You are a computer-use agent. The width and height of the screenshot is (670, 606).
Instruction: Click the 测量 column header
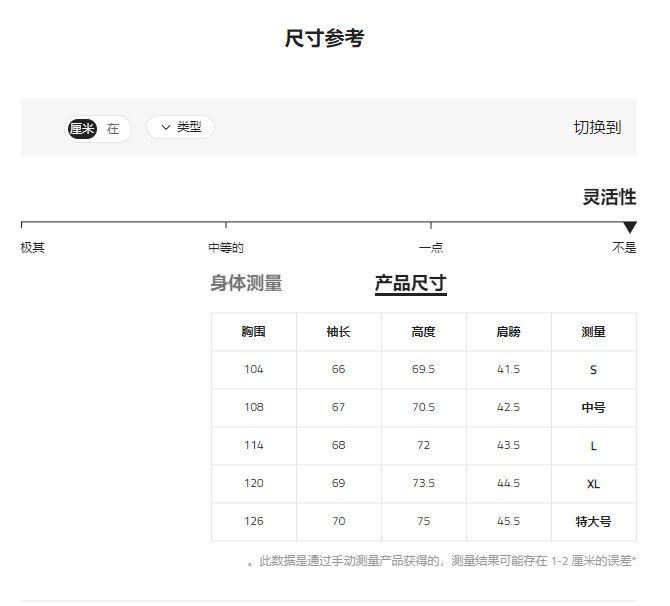[594, 332]
